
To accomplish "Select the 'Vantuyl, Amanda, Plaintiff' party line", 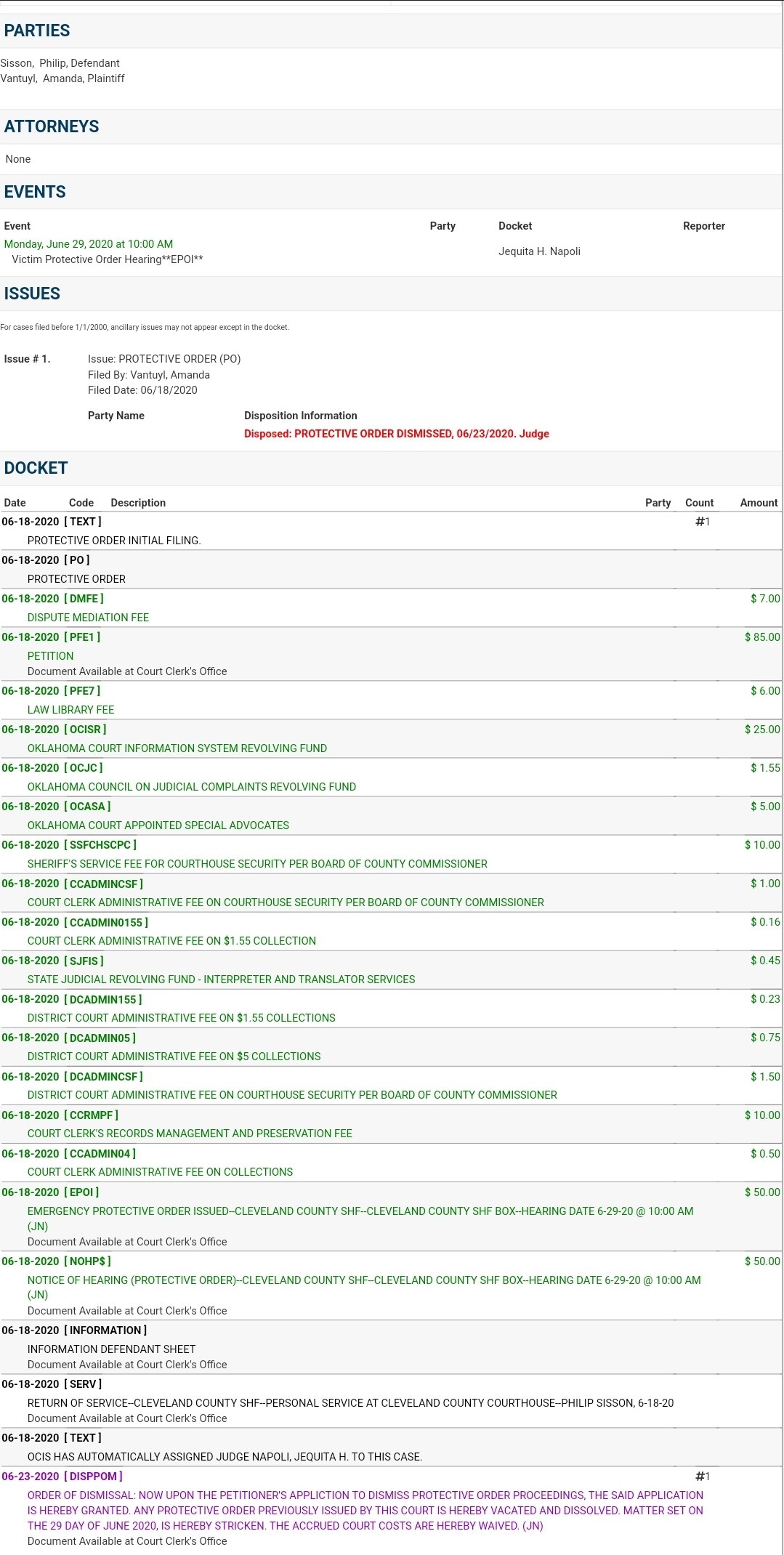I will click(x=62, y=78).
